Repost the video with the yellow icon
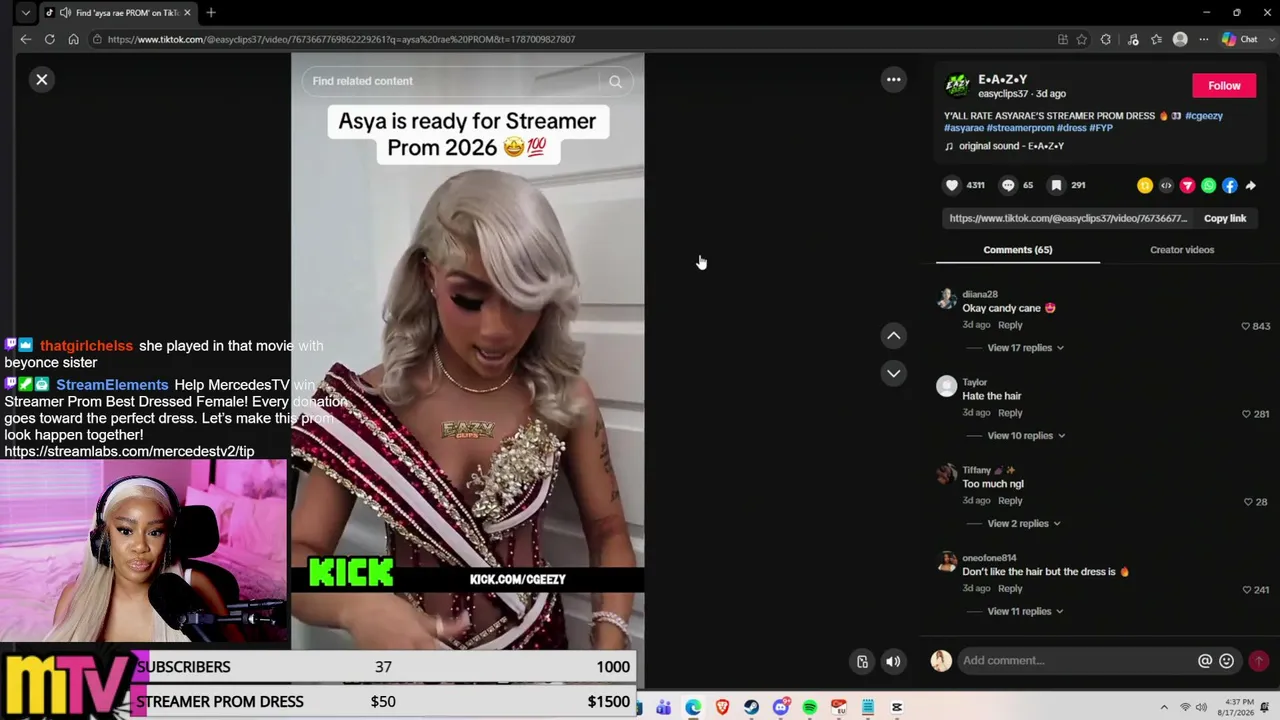 [1145, 185]
